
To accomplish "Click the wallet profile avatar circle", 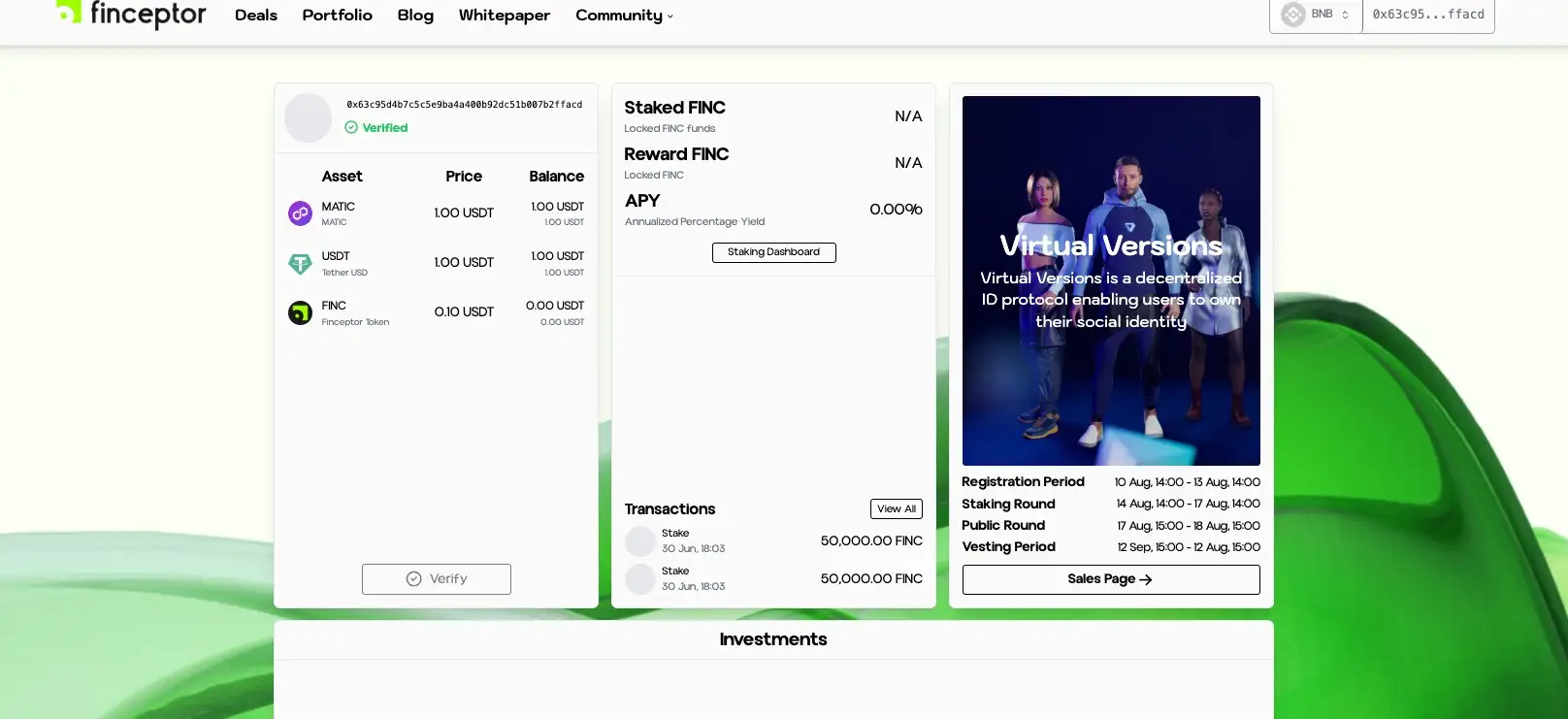I will tap(309, 118).
